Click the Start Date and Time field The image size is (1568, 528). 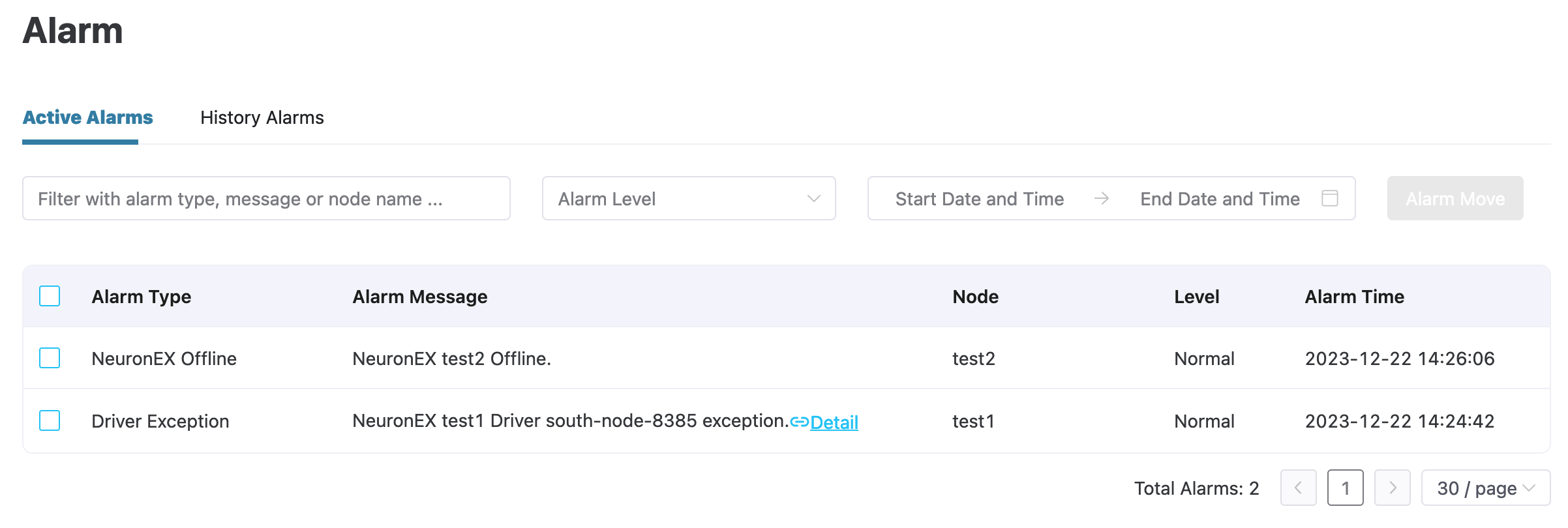coord(979,198)
